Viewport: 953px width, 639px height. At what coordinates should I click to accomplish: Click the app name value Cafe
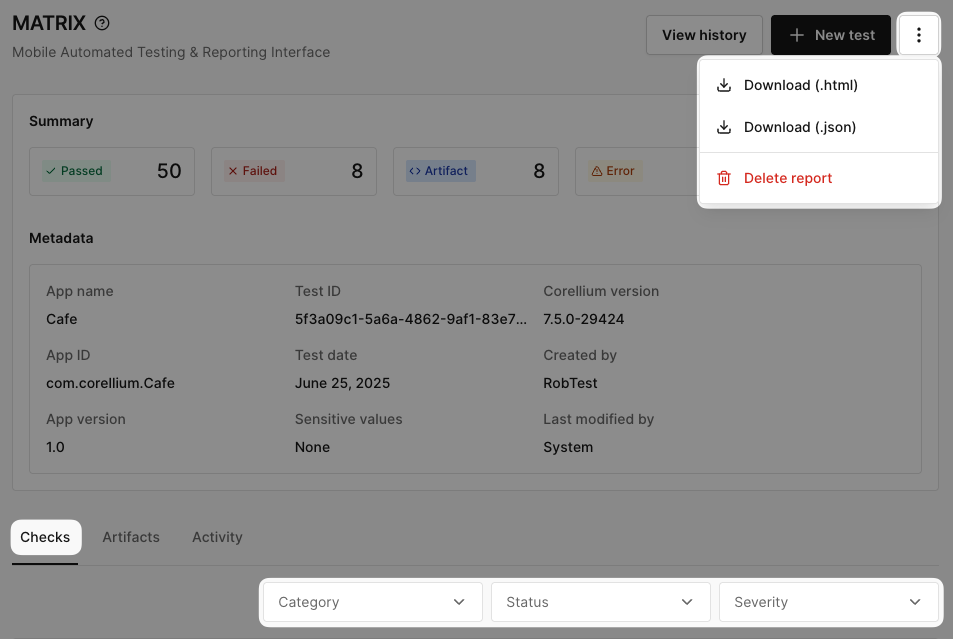61,319
